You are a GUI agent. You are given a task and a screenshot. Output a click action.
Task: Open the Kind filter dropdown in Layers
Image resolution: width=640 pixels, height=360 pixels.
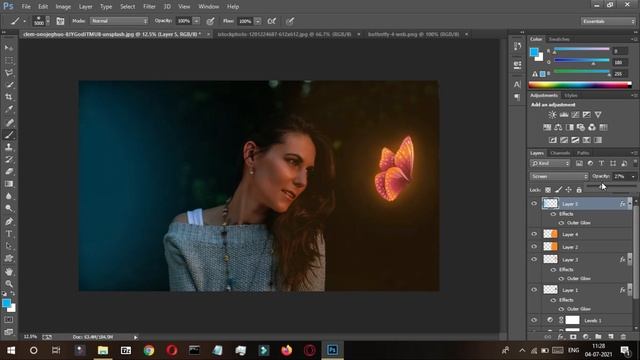click(550, 163)
